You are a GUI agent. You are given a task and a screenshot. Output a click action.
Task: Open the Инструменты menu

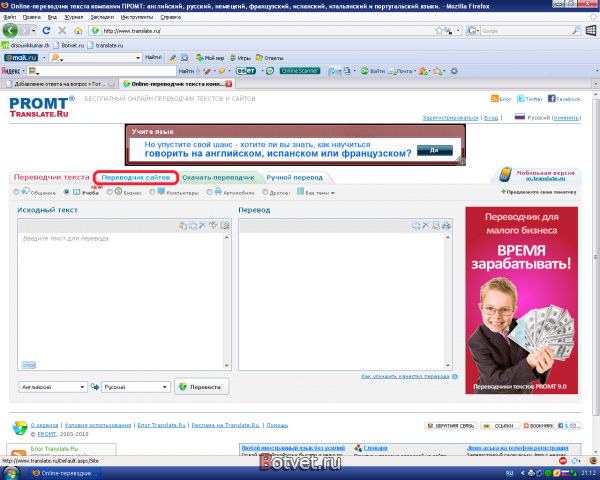click(137, 17)
